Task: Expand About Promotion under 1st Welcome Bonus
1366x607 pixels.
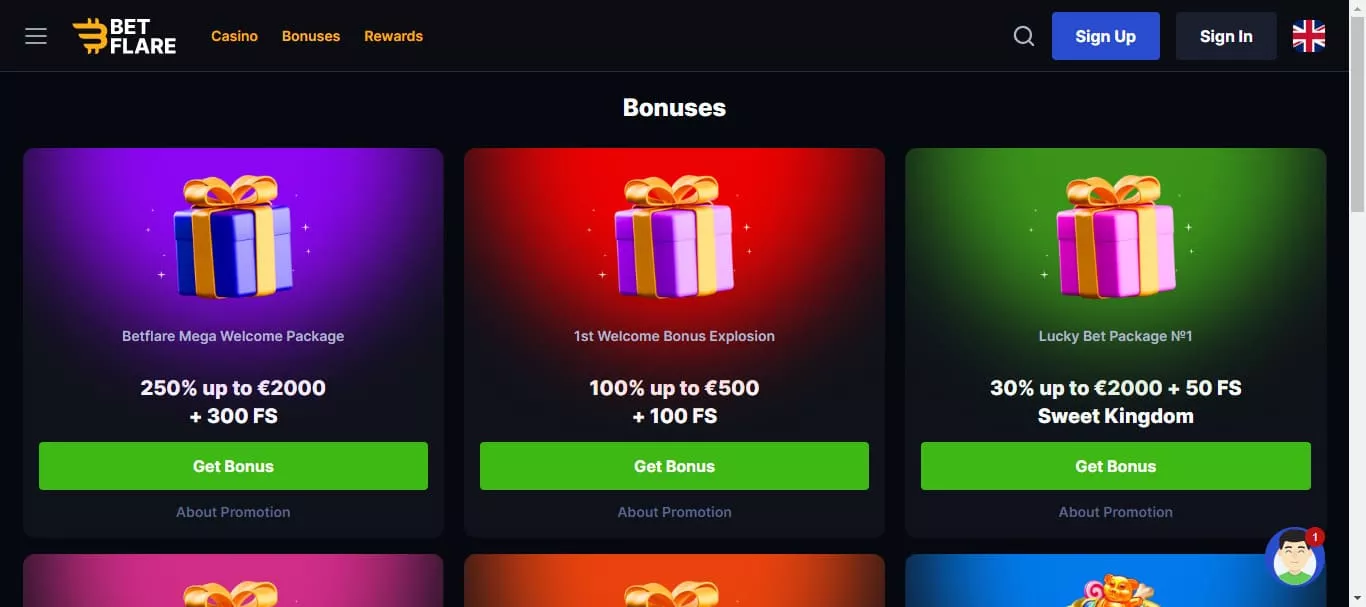Action: click(x=674, y=512)
